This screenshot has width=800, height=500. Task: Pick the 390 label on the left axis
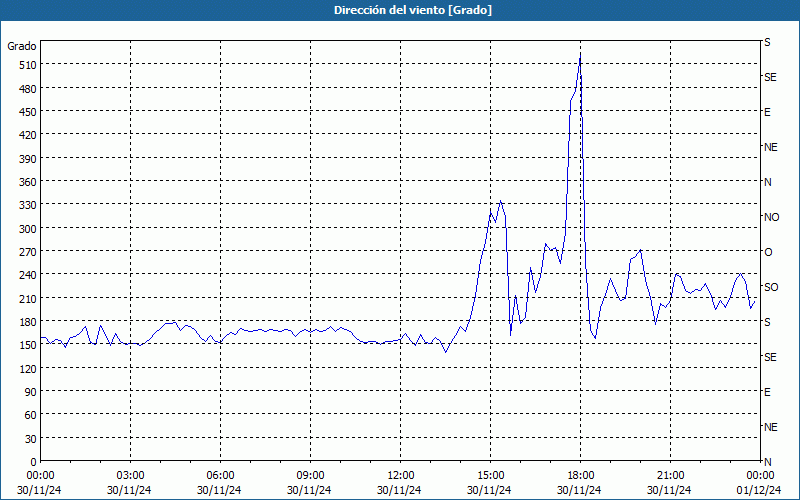[28, 159]
